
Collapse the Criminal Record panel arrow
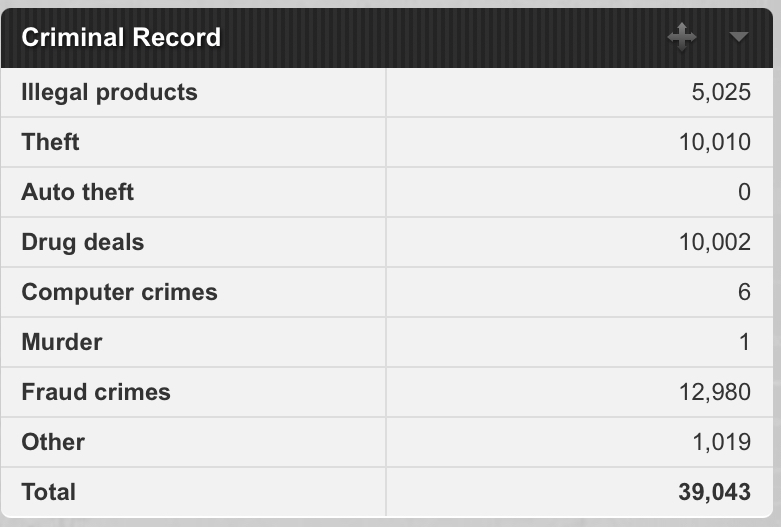click(738, 37)
